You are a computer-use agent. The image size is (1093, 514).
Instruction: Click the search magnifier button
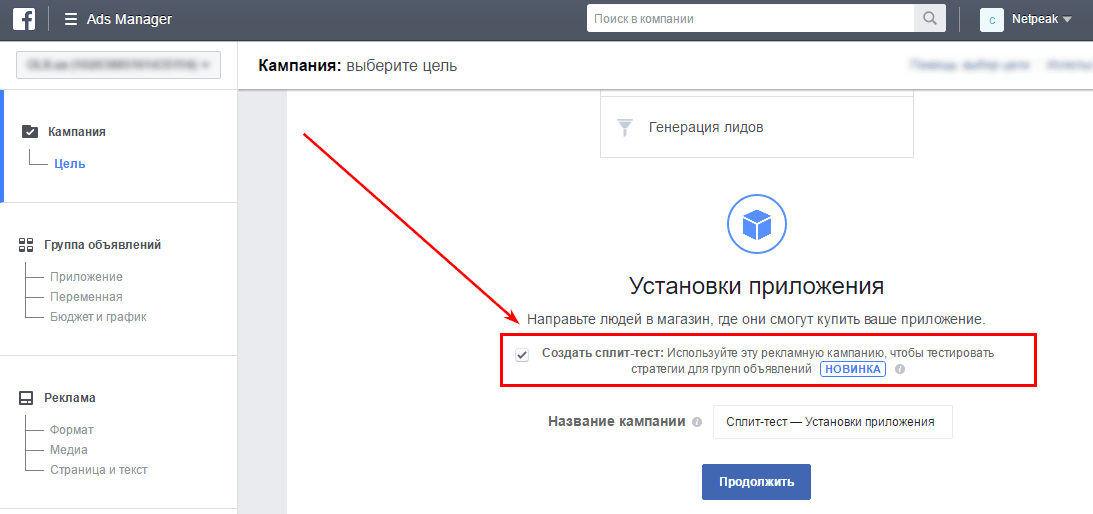coord(929,19)
